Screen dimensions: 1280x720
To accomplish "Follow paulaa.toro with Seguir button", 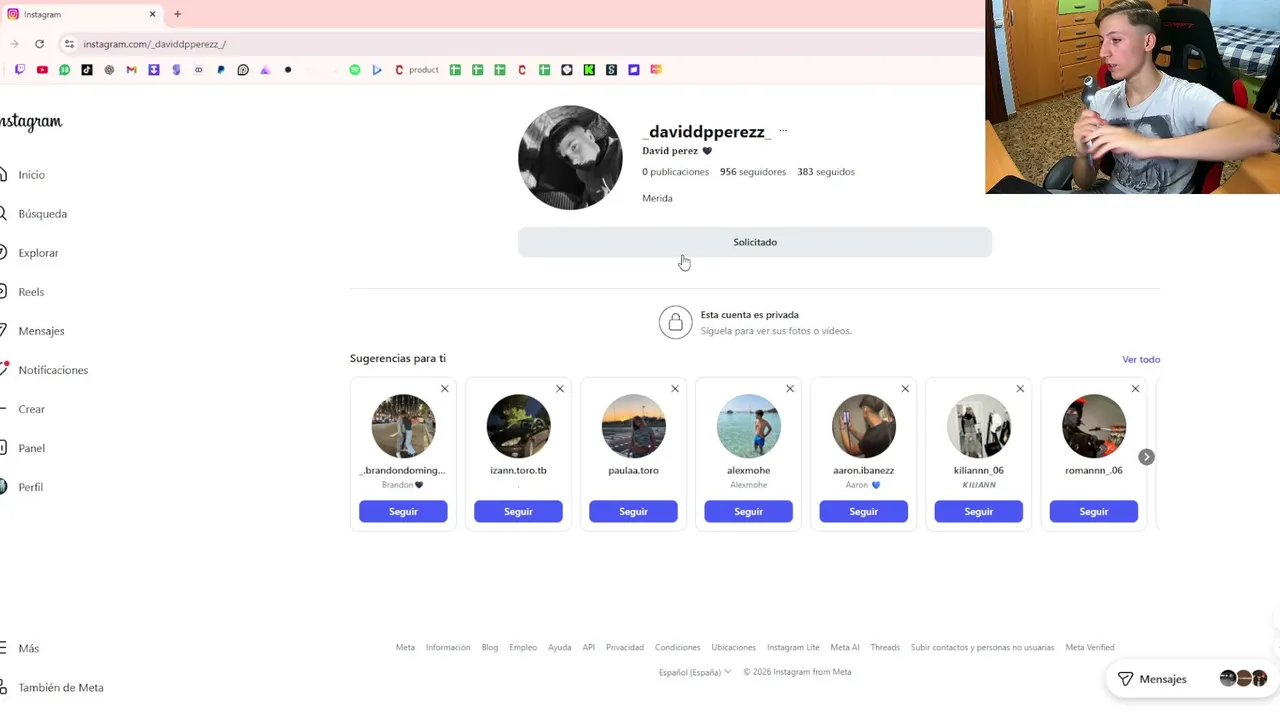I will tap(633, 512).
